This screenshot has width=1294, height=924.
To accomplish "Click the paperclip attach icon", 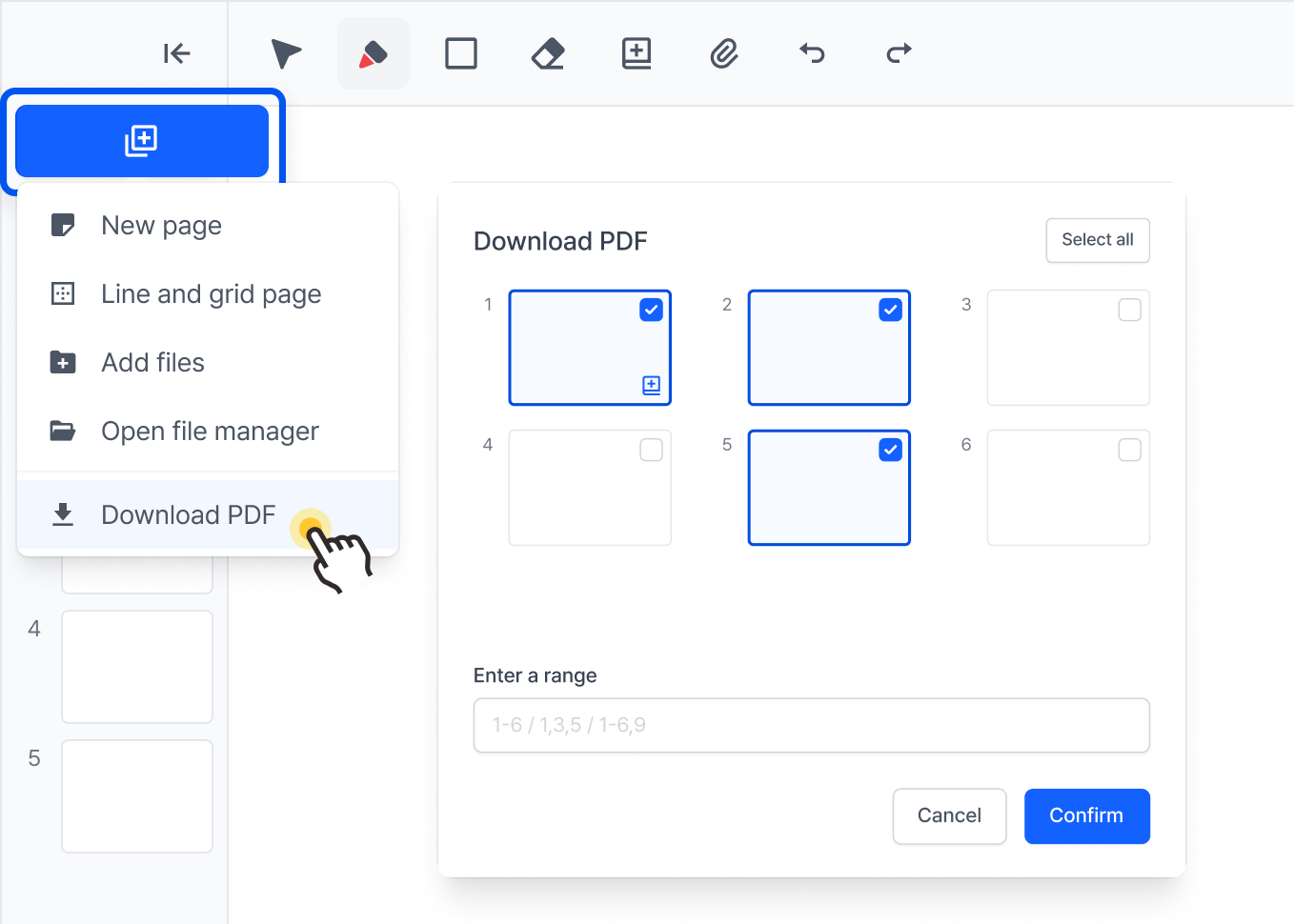I will pyautogui.click(x=724, y=53).
